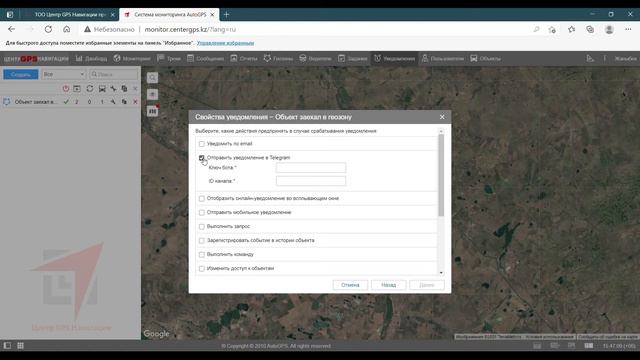Click the favorites star icon in the browser toolbar
640x360 pixels.
pos(571,29)
